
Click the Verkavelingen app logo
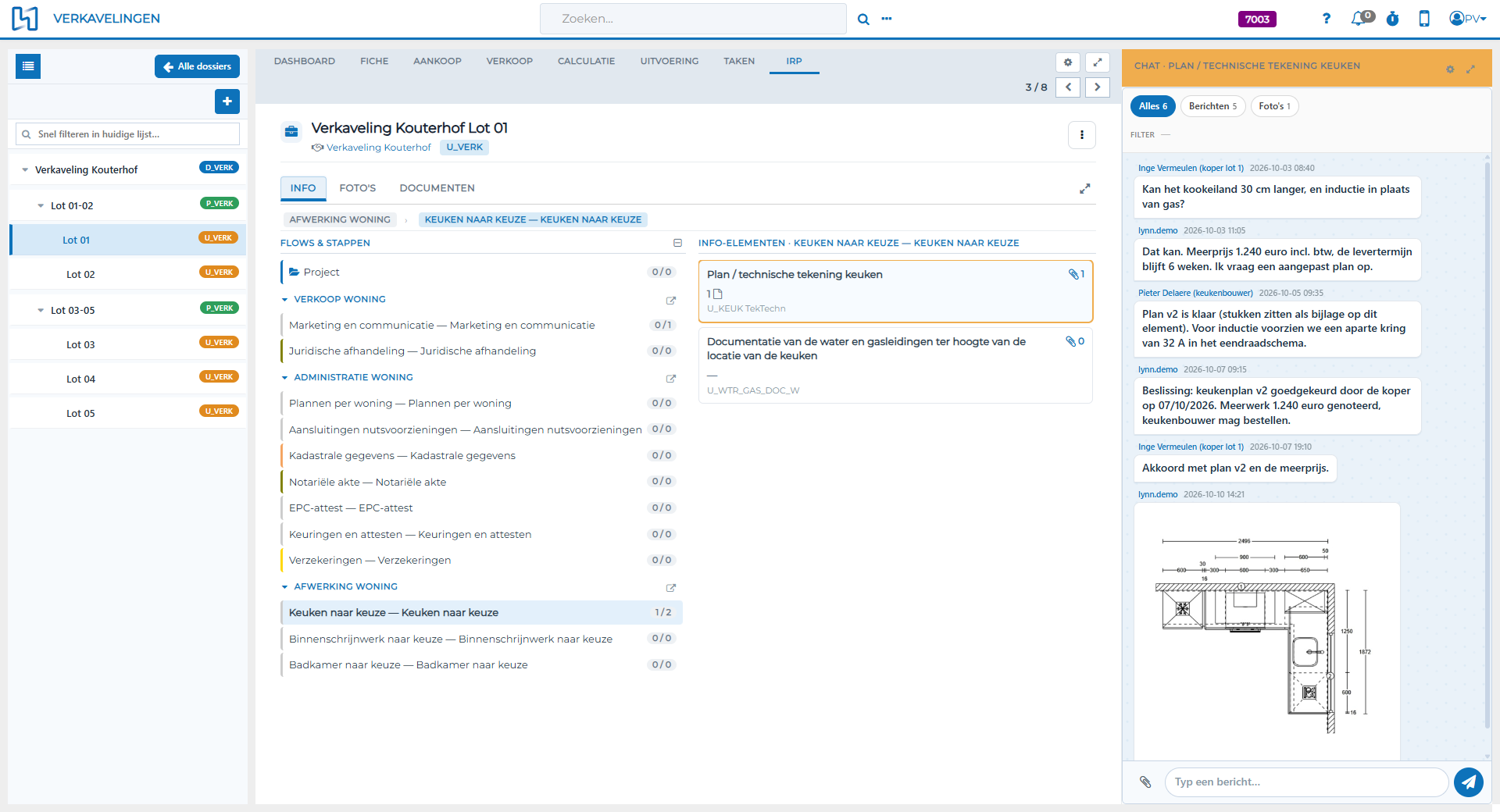[x=25, y=18]
